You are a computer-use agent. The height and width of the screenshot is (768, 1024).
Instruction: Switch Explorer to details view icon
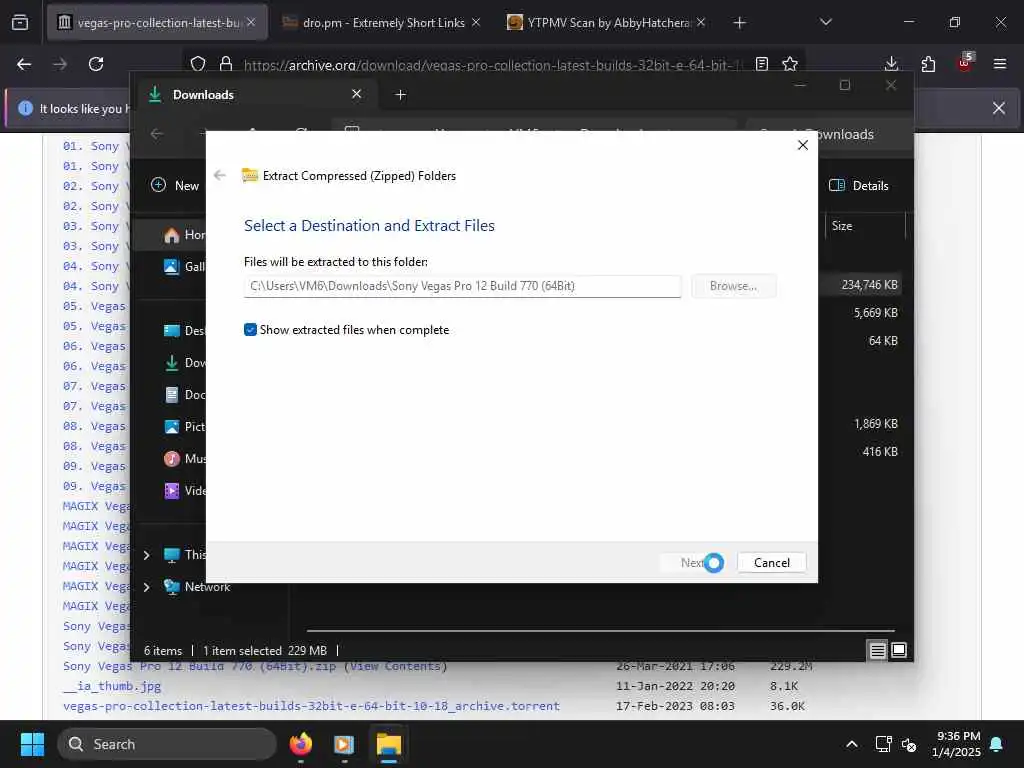click(877, 650)
